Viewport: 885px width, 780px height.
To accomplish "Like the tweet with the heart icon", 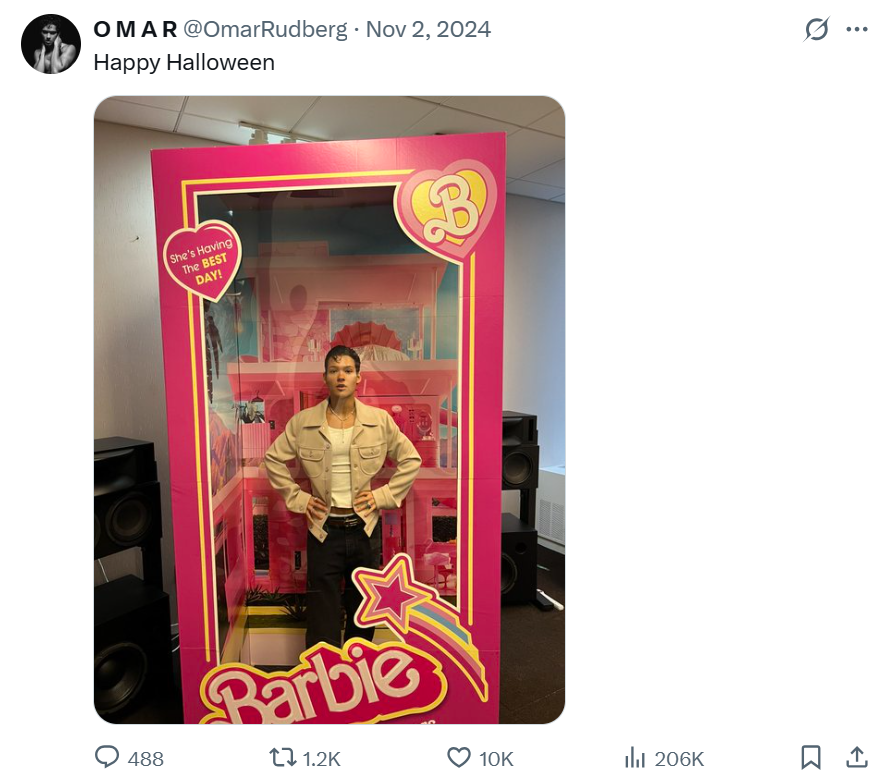I will tap(459, 757).
